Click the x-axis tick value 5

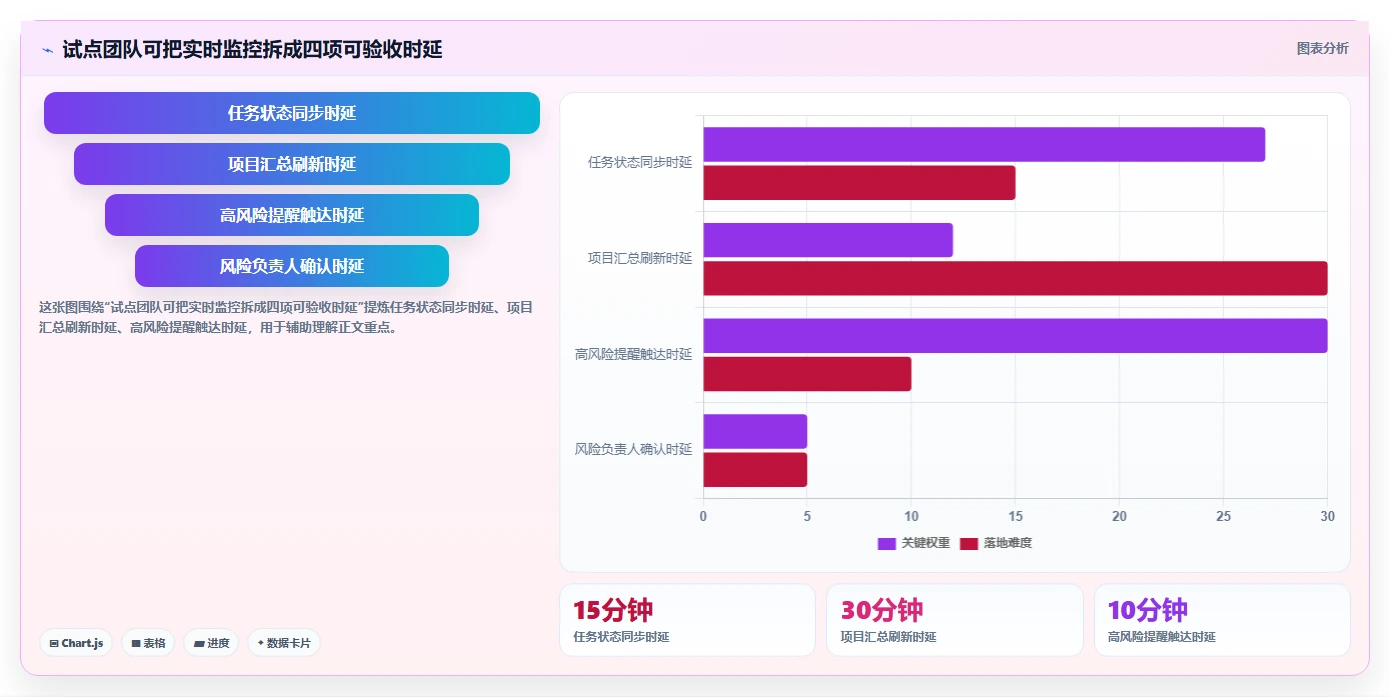click(807, 516)
